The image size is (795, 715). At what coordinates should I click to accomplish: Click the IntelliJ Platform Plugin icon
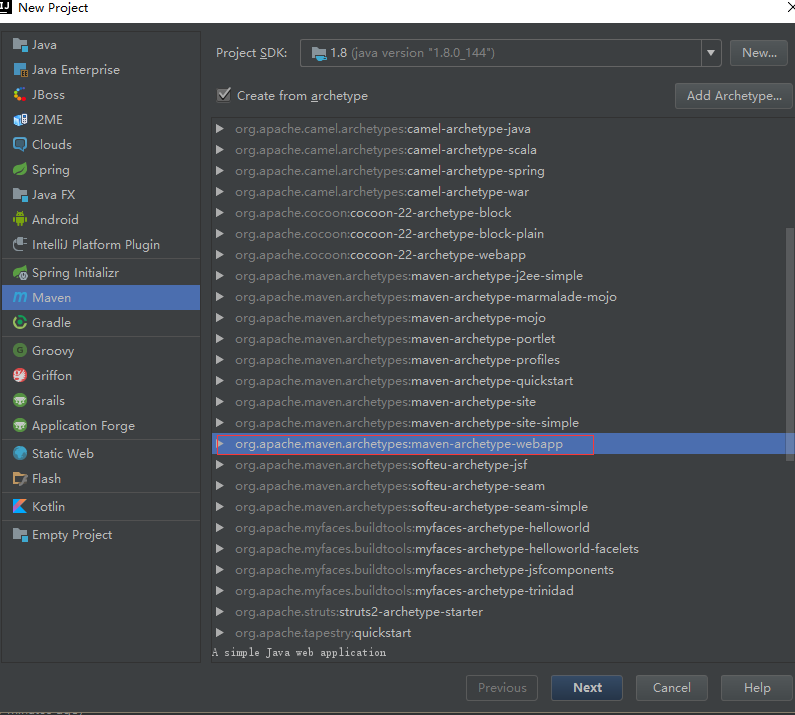tap(20, 244)
